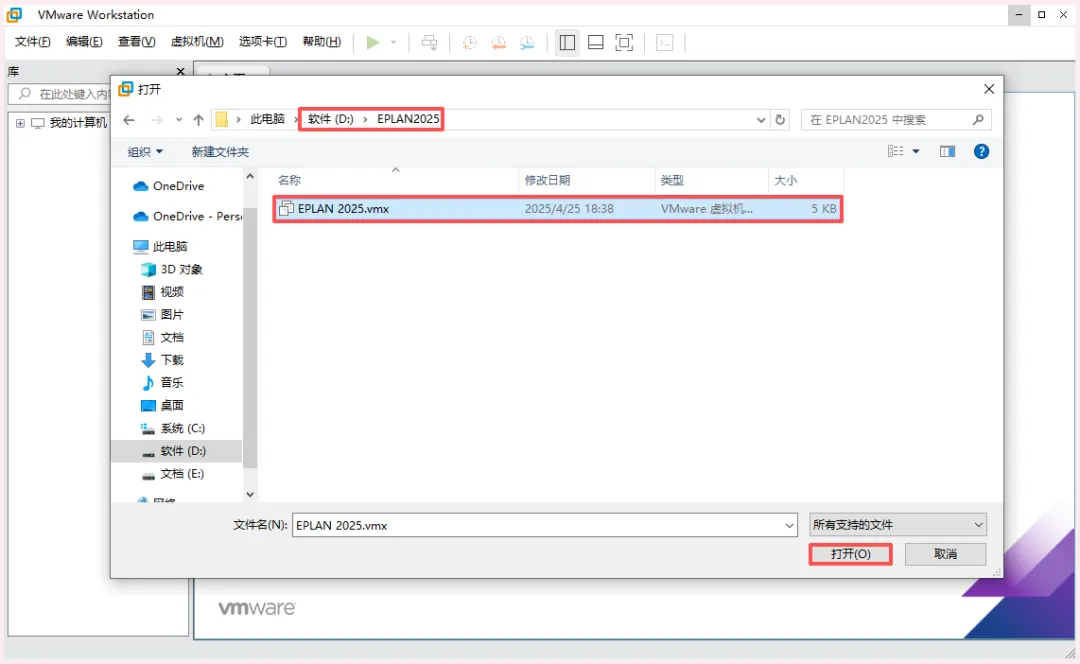This screenshot has height=664, width=1080.
Task: Sort by 修改日期 column header
Action: point(586,180)
